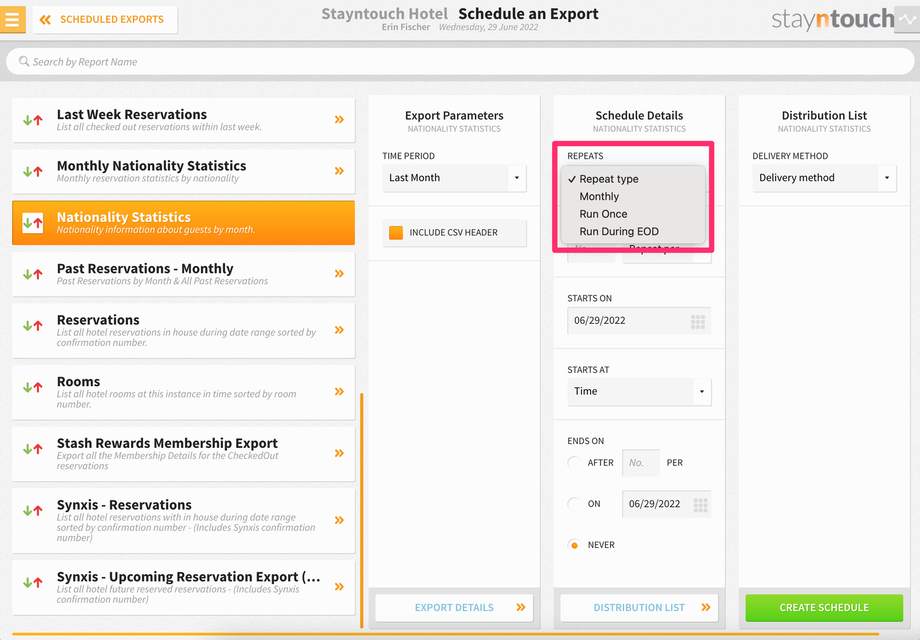The width and height of the screenshot is (920, 640).
Task: Click the search magnifier icon
Action: [x=23, y=62]
